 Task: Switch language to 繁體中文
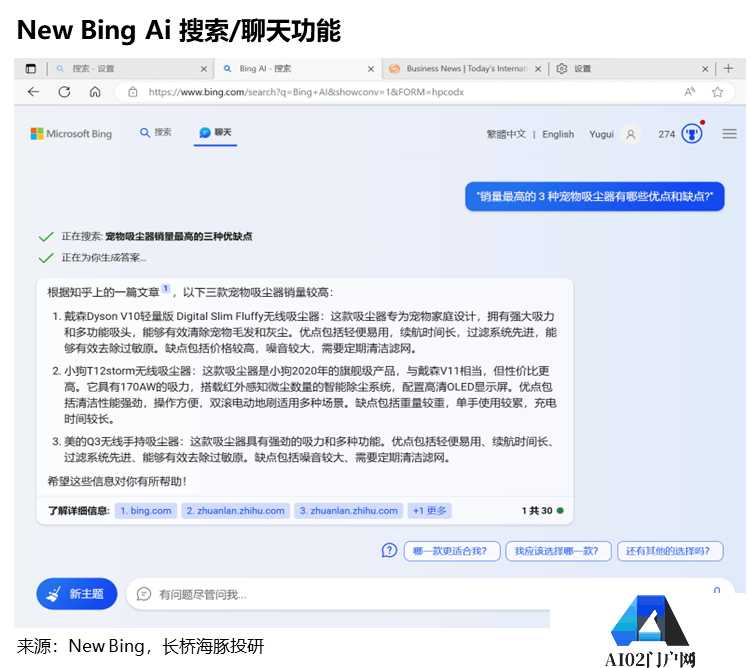pyautogui.click(x=506, y=134)
